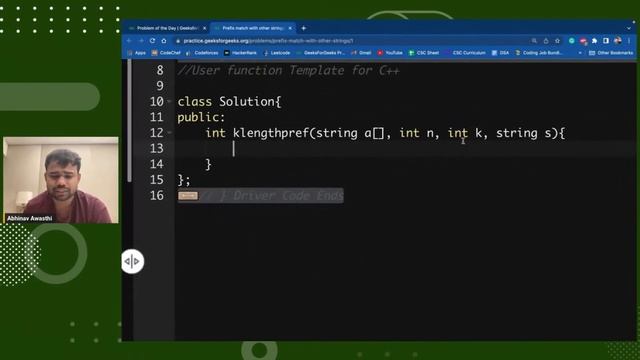The image size is (640, 360).
Task: Click the panel splitter handle button
Action: [133, 261]
